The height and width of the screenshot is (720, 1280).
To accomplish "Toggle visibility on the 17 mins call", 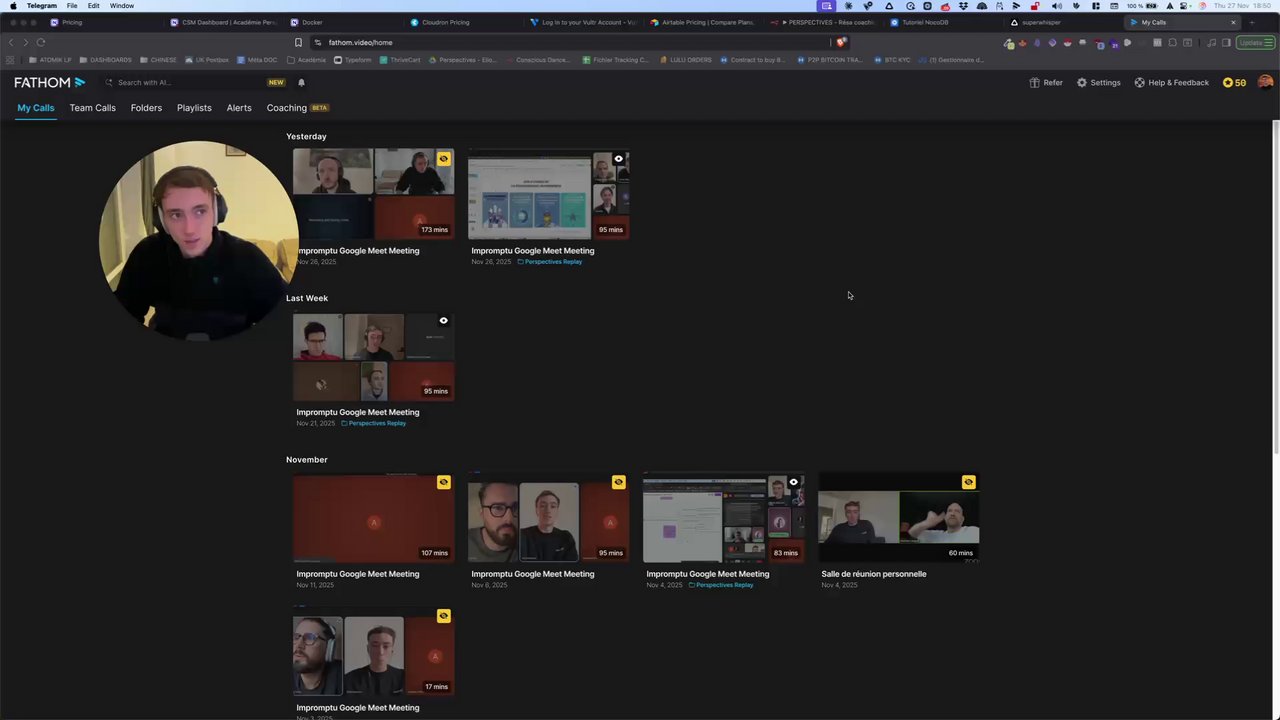I will click(443, 616).
